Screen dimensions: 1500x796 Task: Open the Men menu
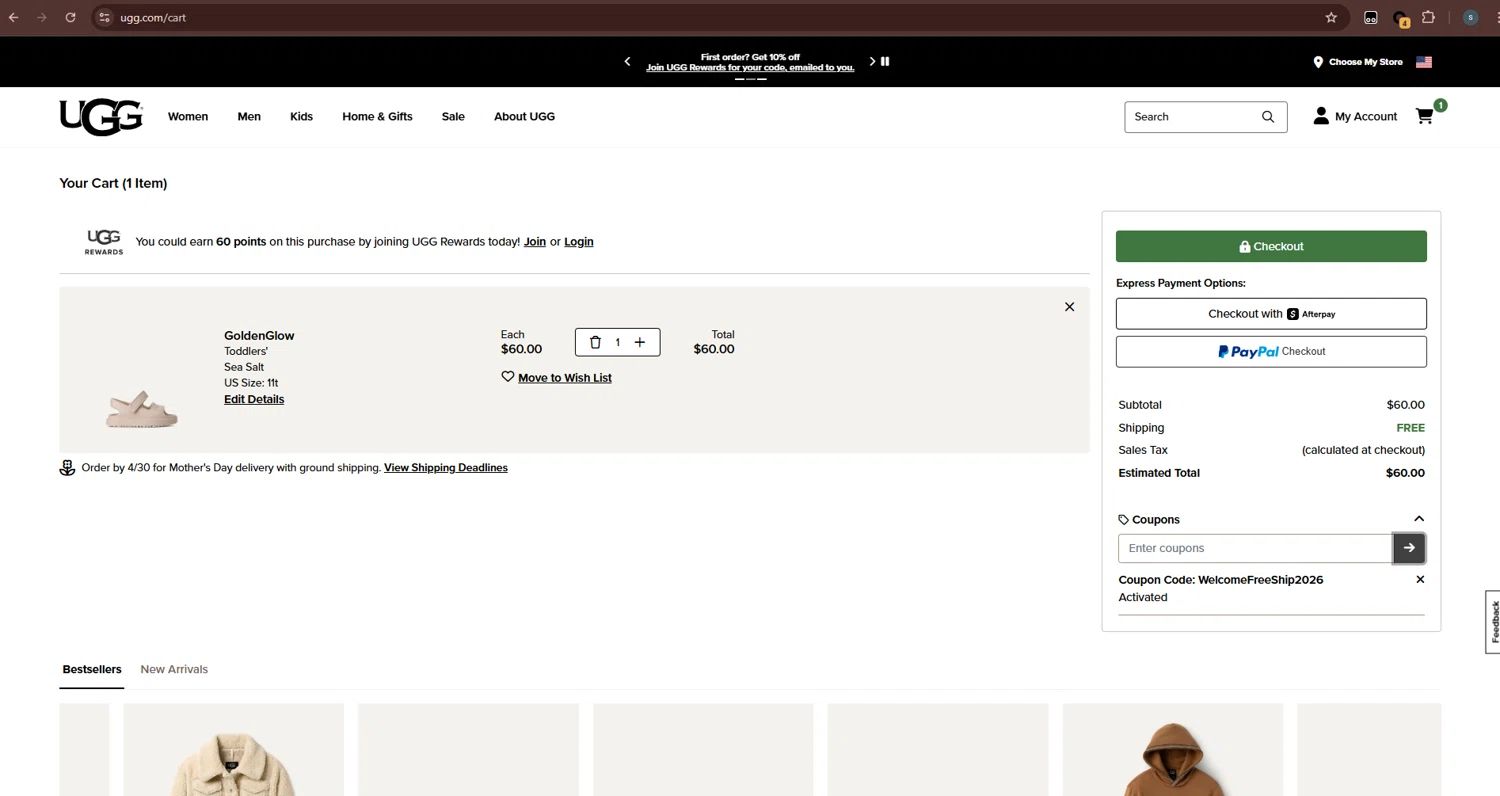[249, 117]
